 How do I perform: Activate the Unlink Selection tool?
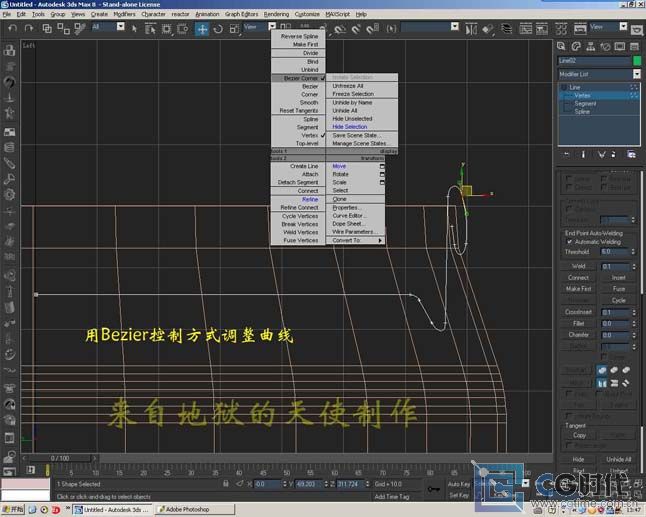[63, 28]
